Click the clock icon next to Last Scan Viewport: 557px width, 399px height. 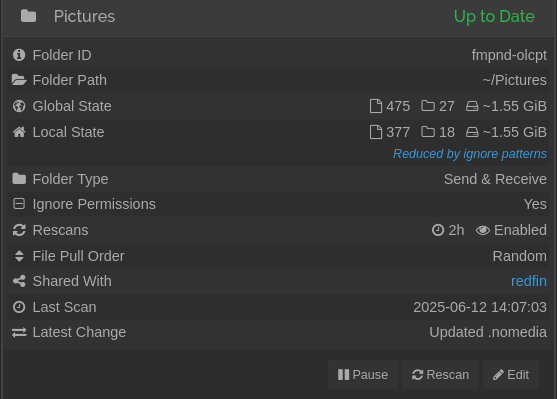coord(19,307)
